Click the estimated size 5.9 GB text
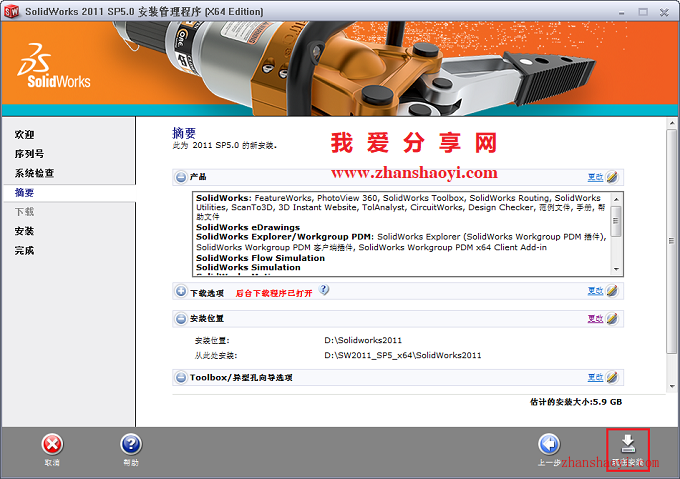This screenshot has width=680, height=479. click(576, 402)
